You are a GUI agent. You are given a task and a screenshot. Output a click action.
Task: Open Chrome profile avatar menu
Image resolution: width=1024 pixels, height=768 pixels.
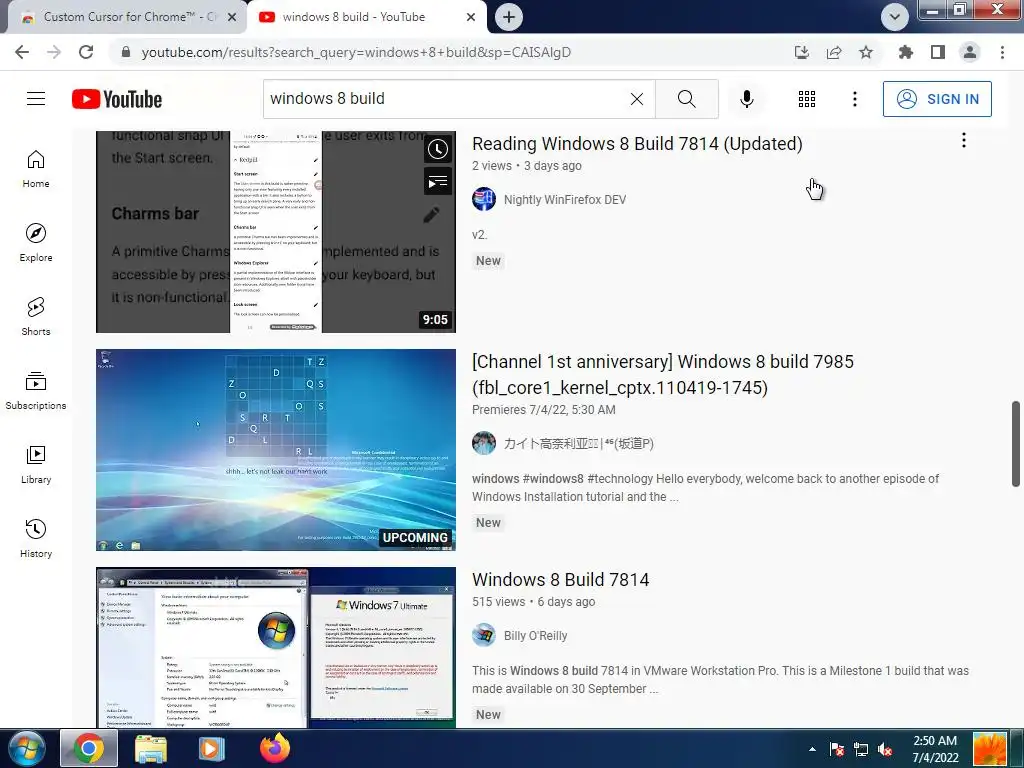970,52
